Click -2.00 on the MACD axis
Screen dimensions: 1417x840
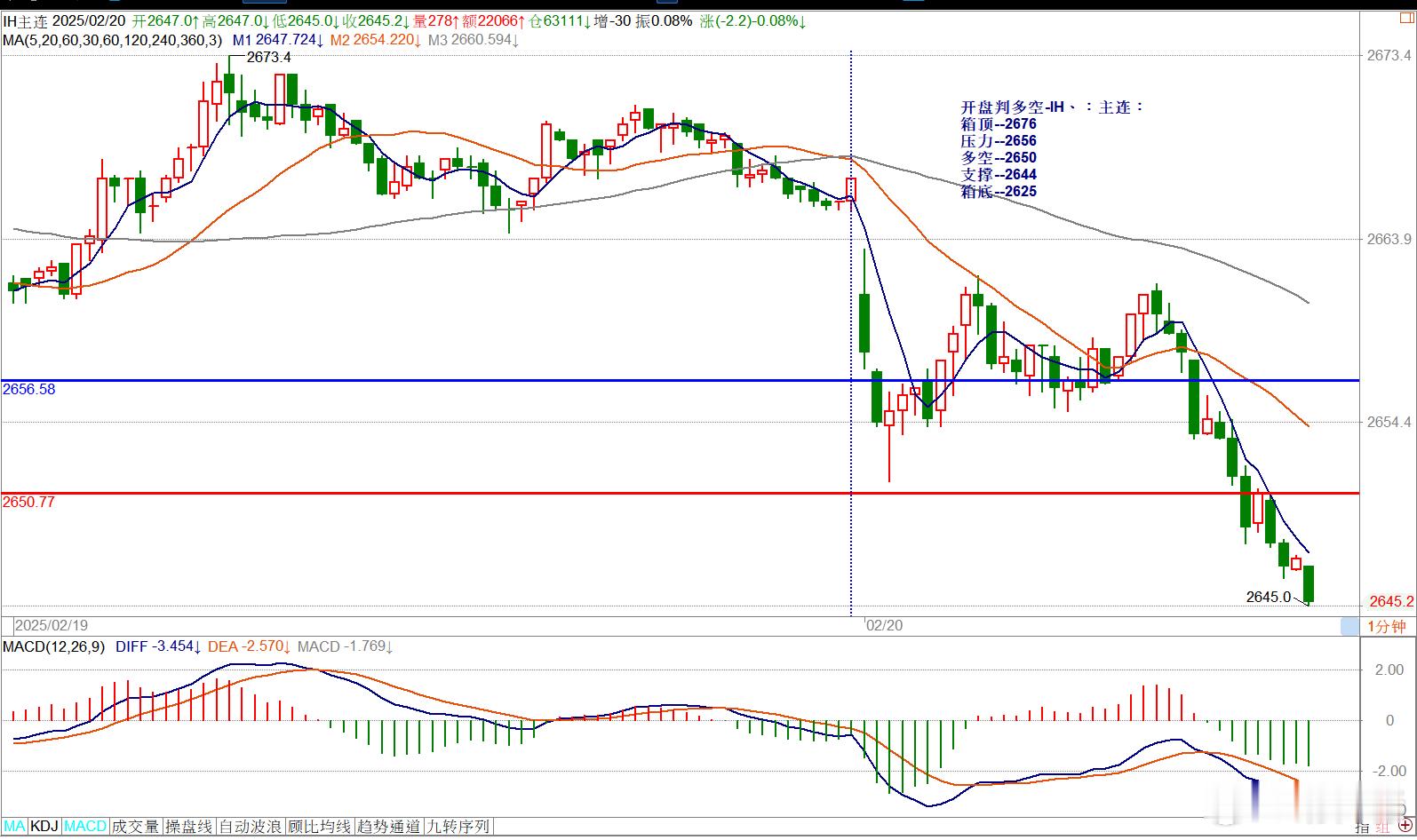tap(1388, 771)
